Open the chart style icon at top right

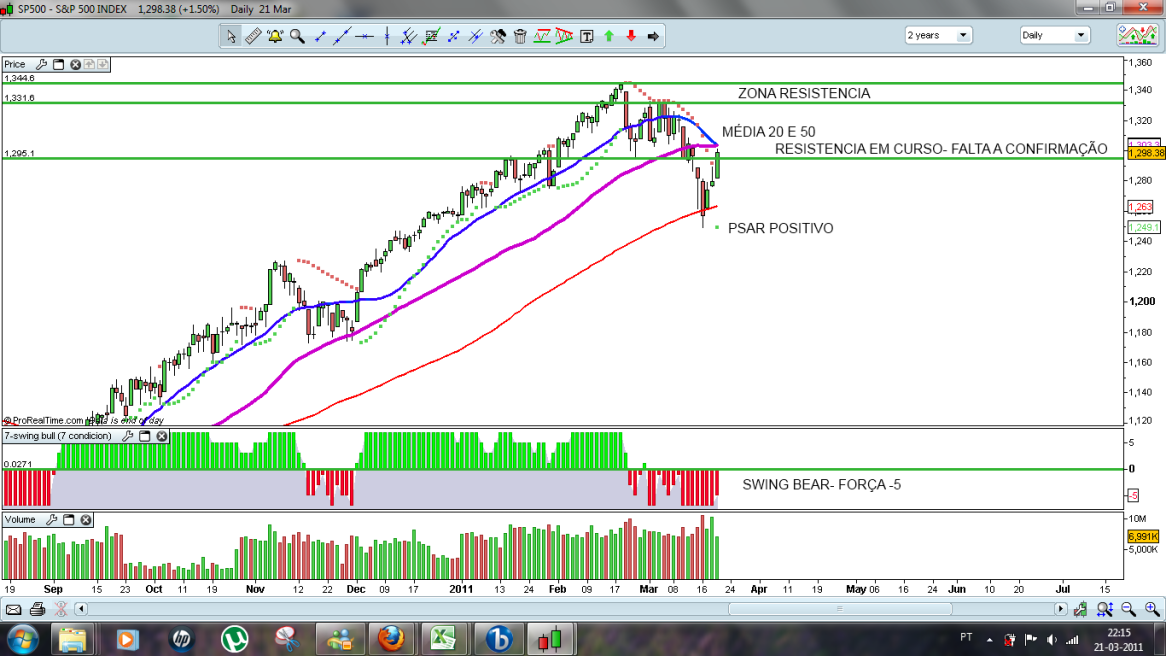[1138, 35]
